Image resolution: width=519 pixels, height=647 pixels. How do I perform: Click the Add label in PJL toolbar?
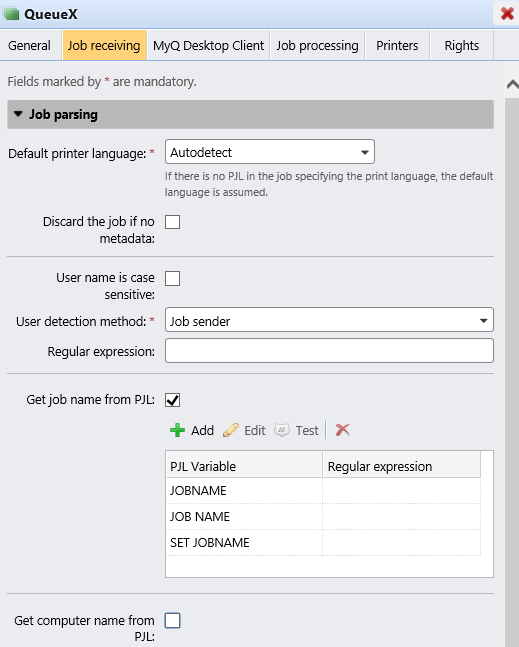(202, 430)
